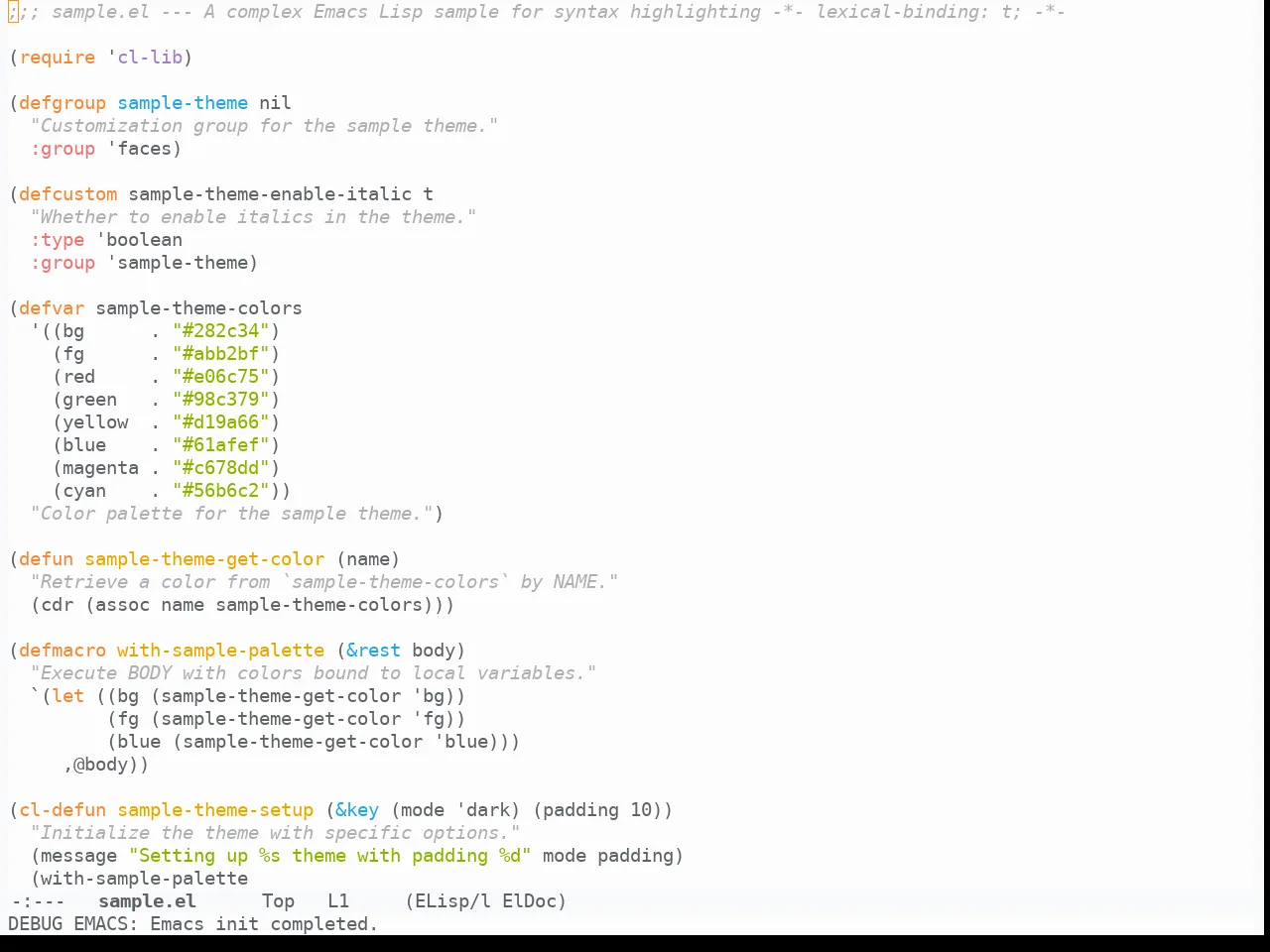Screen dimensions: 1270x952
Task: Place cursor on the 'require' keyword
Action: (58, 58)
